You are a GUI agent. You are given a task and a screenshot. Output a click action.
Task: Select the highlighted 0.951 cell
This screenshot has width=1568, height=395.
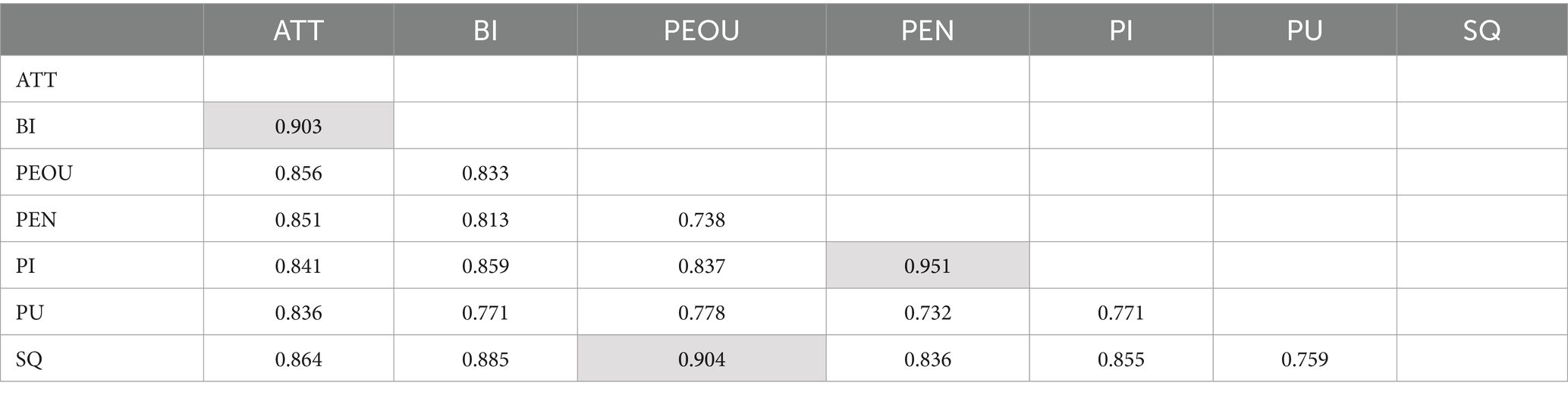coord(927,266)
